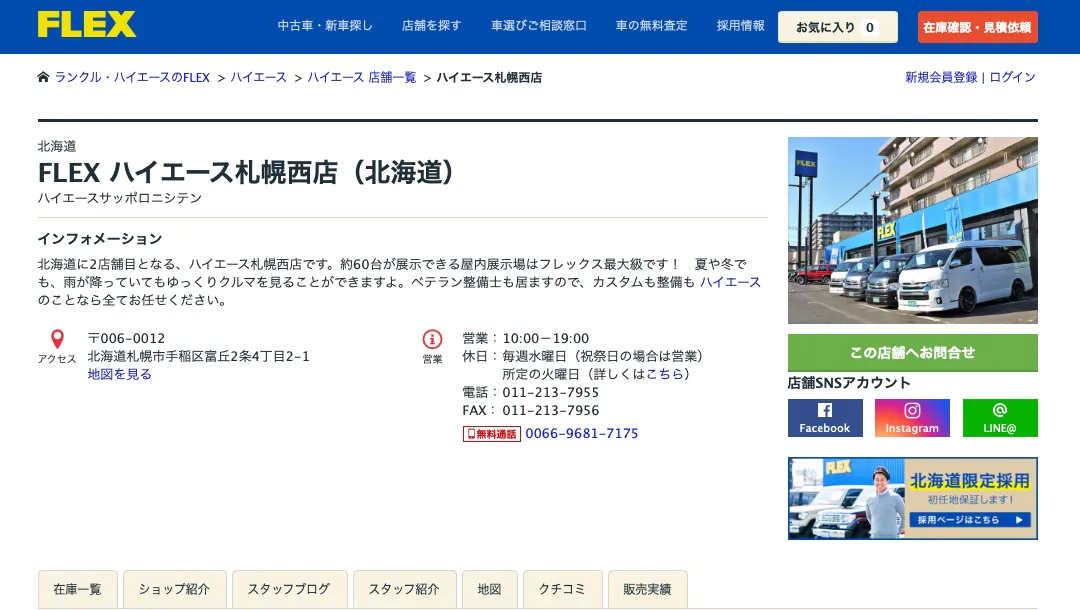The width and height of the screenshot is (1080, 610).
Task: Switch to スタッフ紹介 tab
Action: point(404,589)
